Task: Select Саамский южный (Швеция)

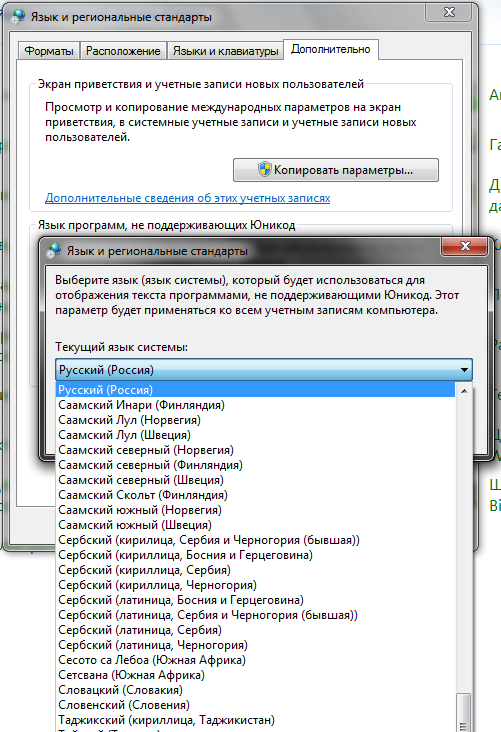Action: point(255,525)
